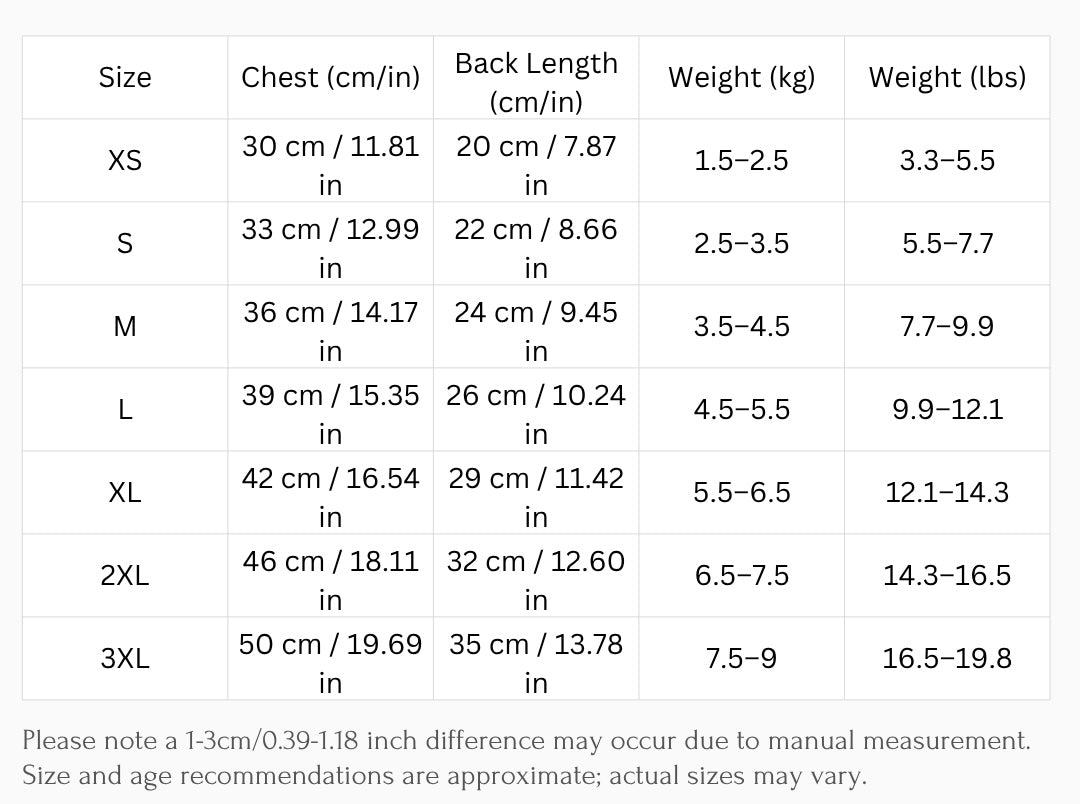
Task: Select the L size cell
Action: click(125, 410)
